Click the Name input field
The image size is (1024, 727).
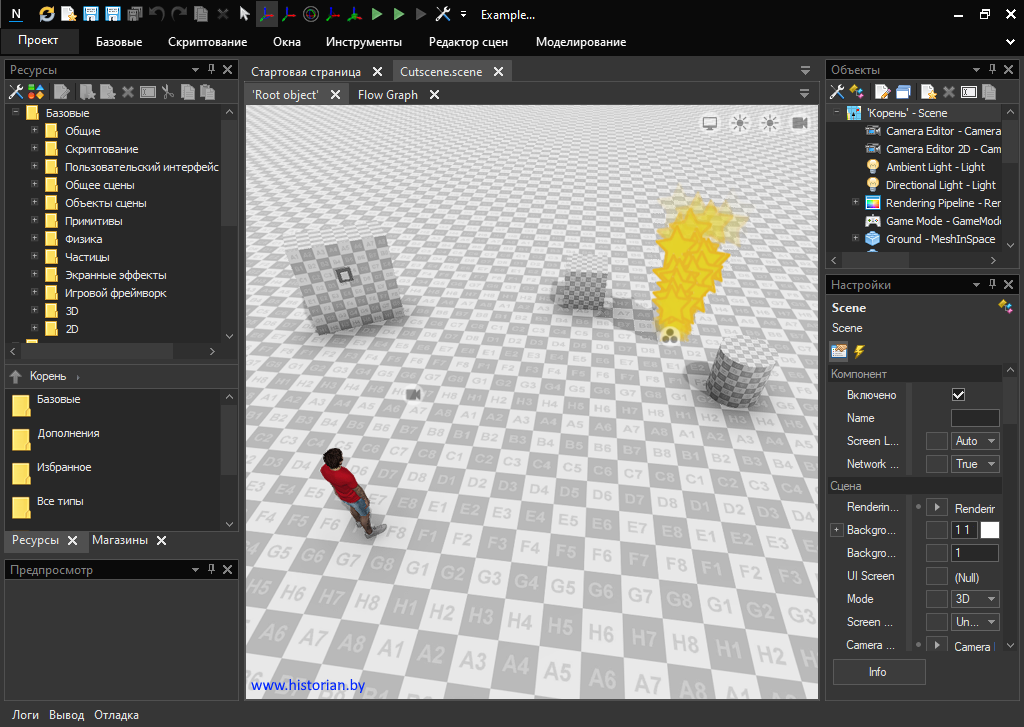tap(974, 418)
